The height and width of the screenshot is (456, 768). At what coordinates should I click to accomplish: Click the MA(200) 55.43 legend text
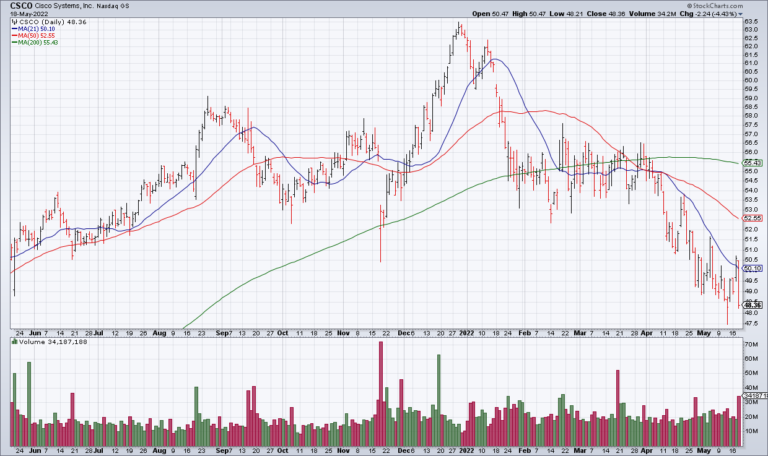38,43
